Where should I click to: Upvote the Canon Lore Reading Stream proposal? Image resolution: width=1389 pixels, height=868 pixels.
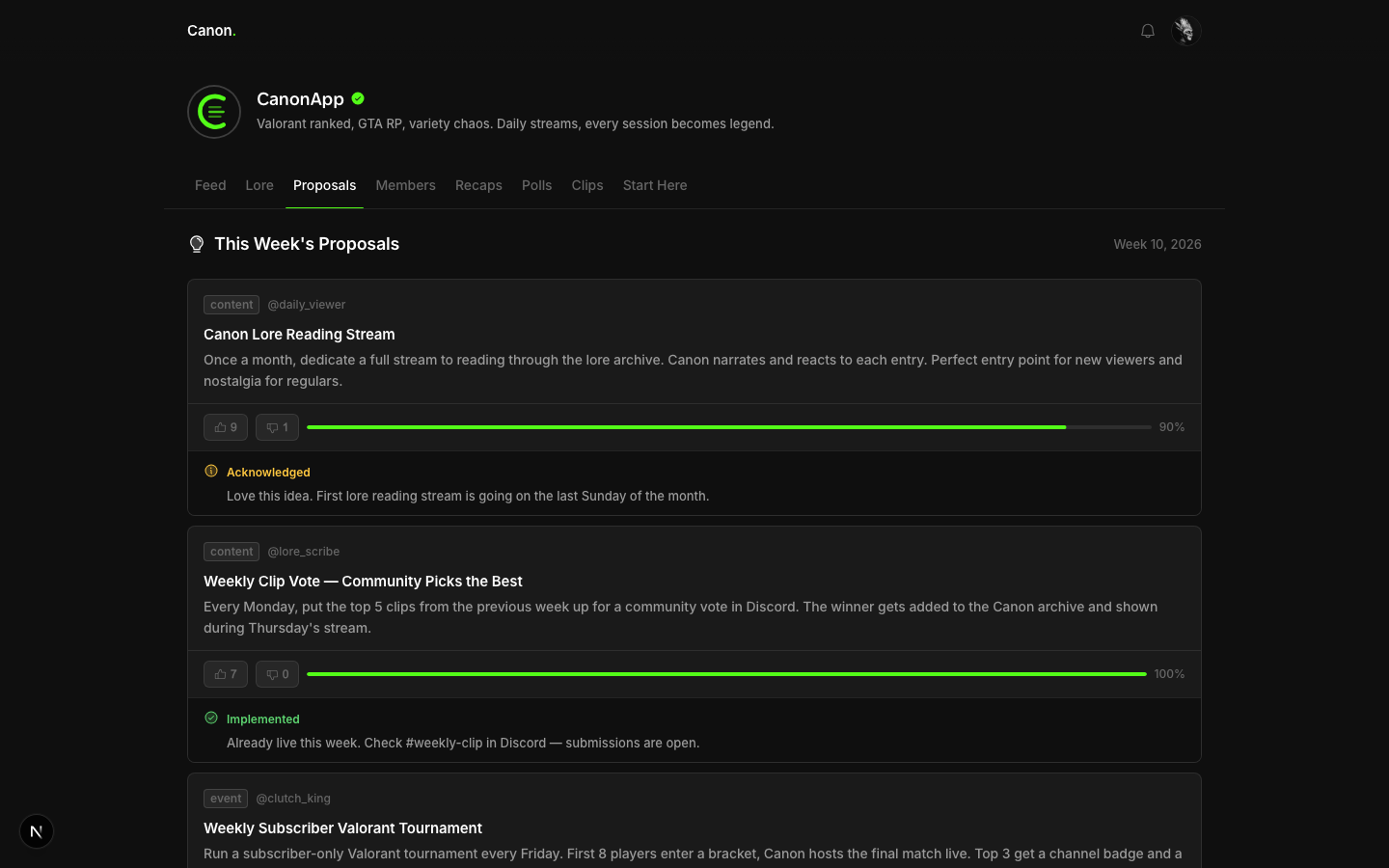click(226, 427)
